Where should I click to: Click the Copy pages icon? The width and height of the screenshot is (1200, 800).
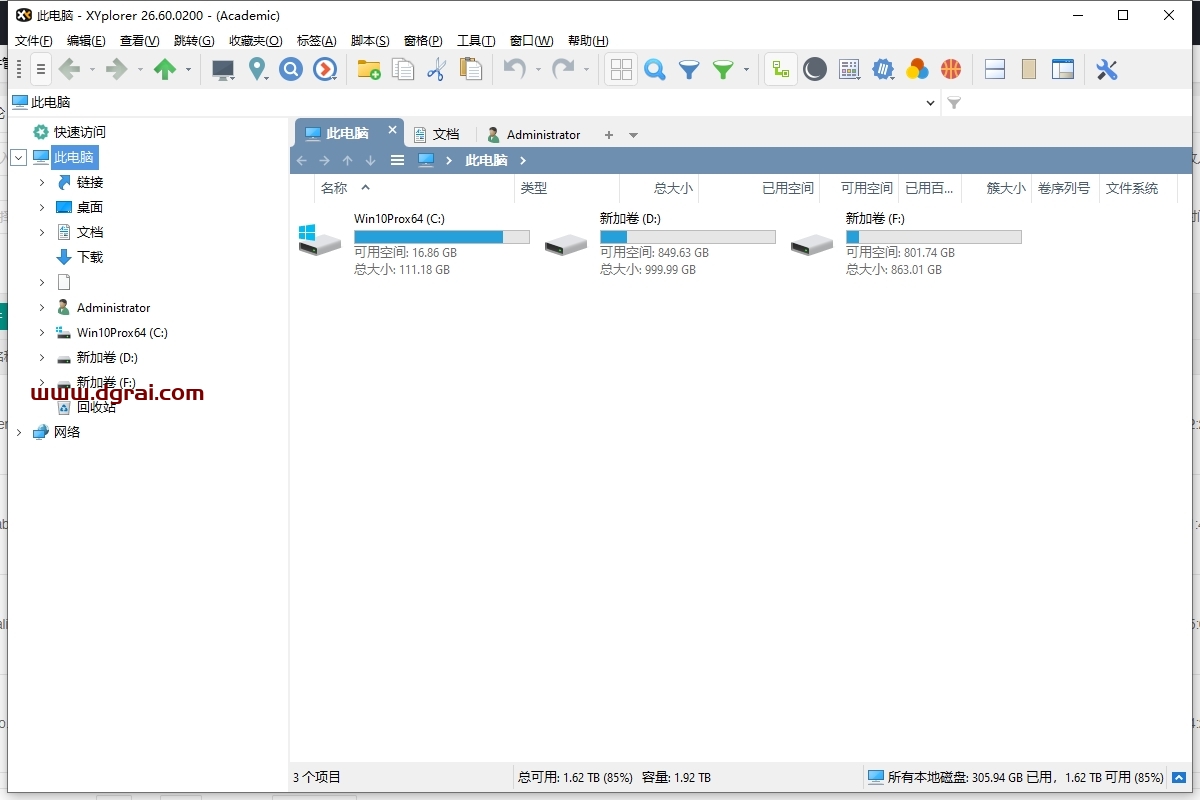pos(403,70)
